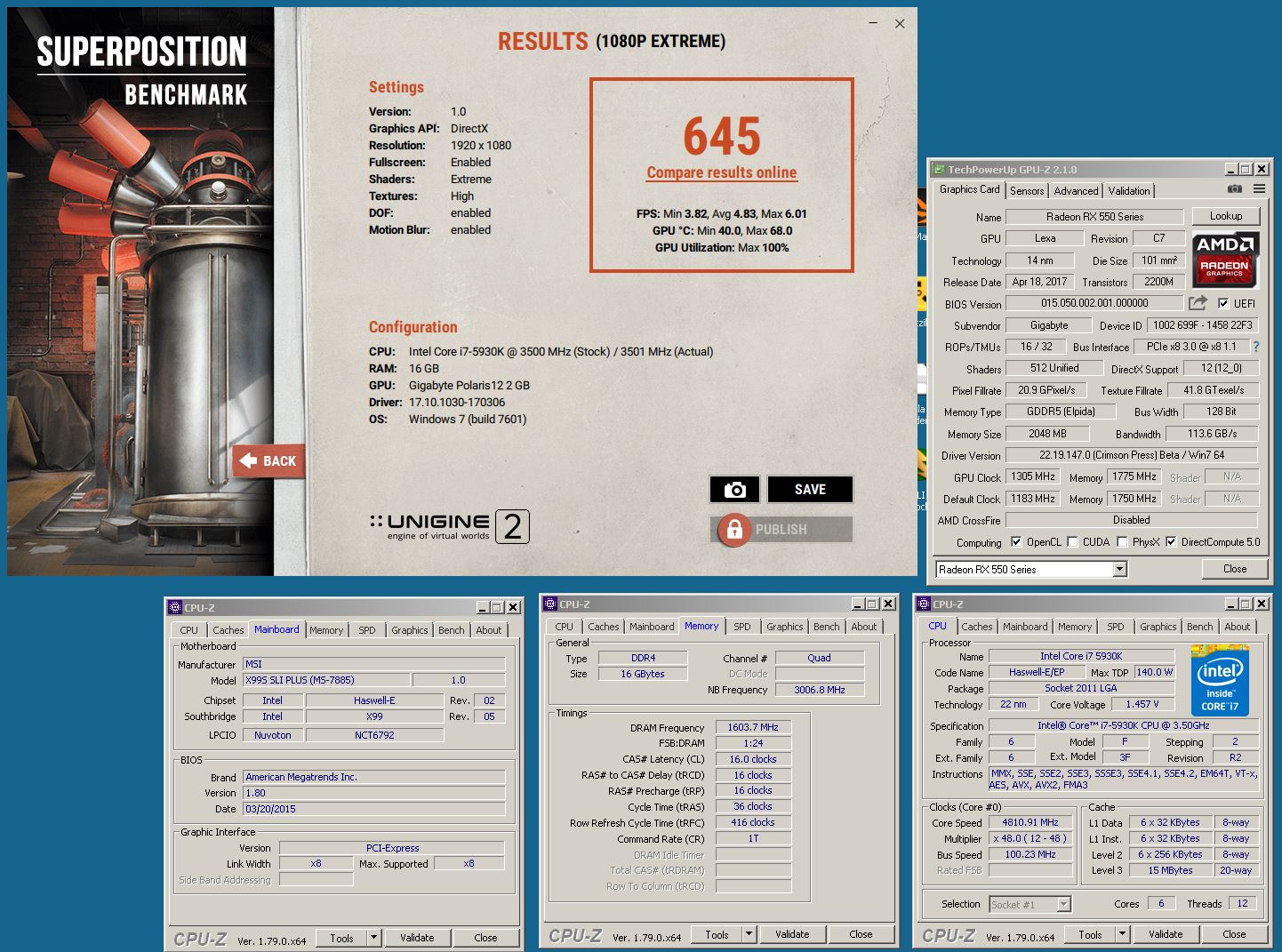Click the AMD Radeon Graphics logo

(x=1224, y=260)
